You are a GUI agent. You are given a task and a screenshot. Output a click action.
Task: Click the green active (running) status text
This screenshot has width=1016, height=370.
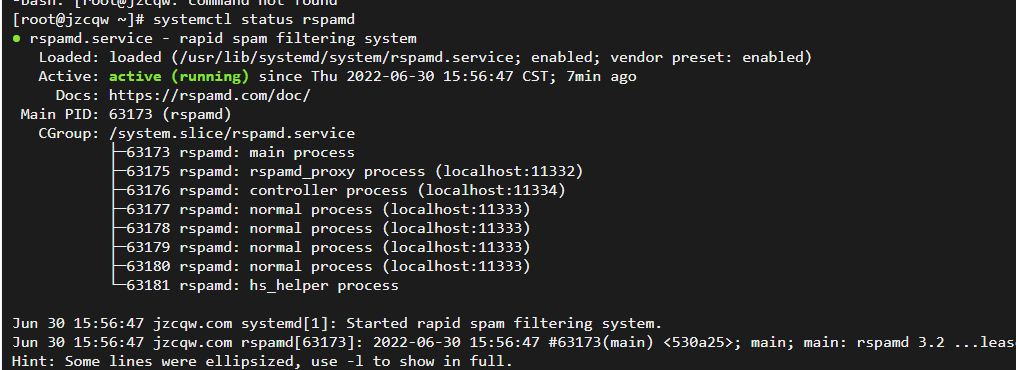tap(179, 76)
